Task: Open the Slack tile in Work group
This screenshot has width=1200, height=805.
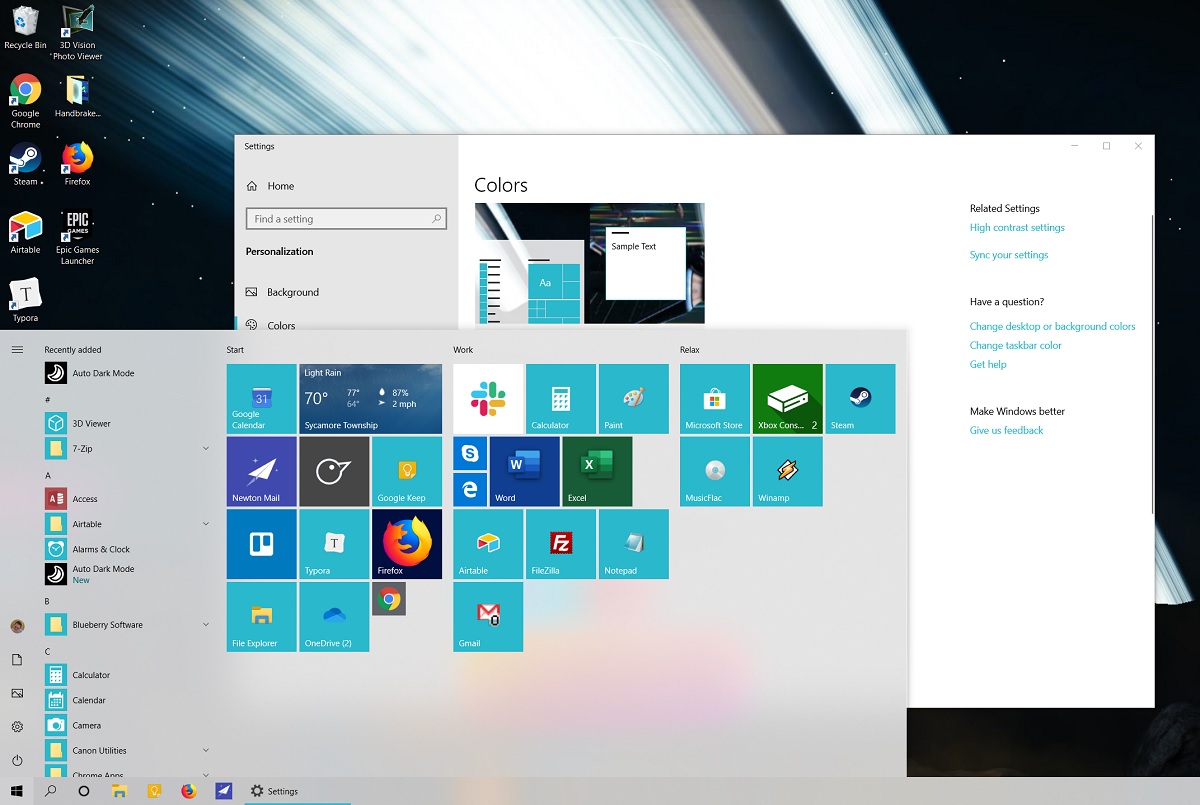Action: coord(488,399)
